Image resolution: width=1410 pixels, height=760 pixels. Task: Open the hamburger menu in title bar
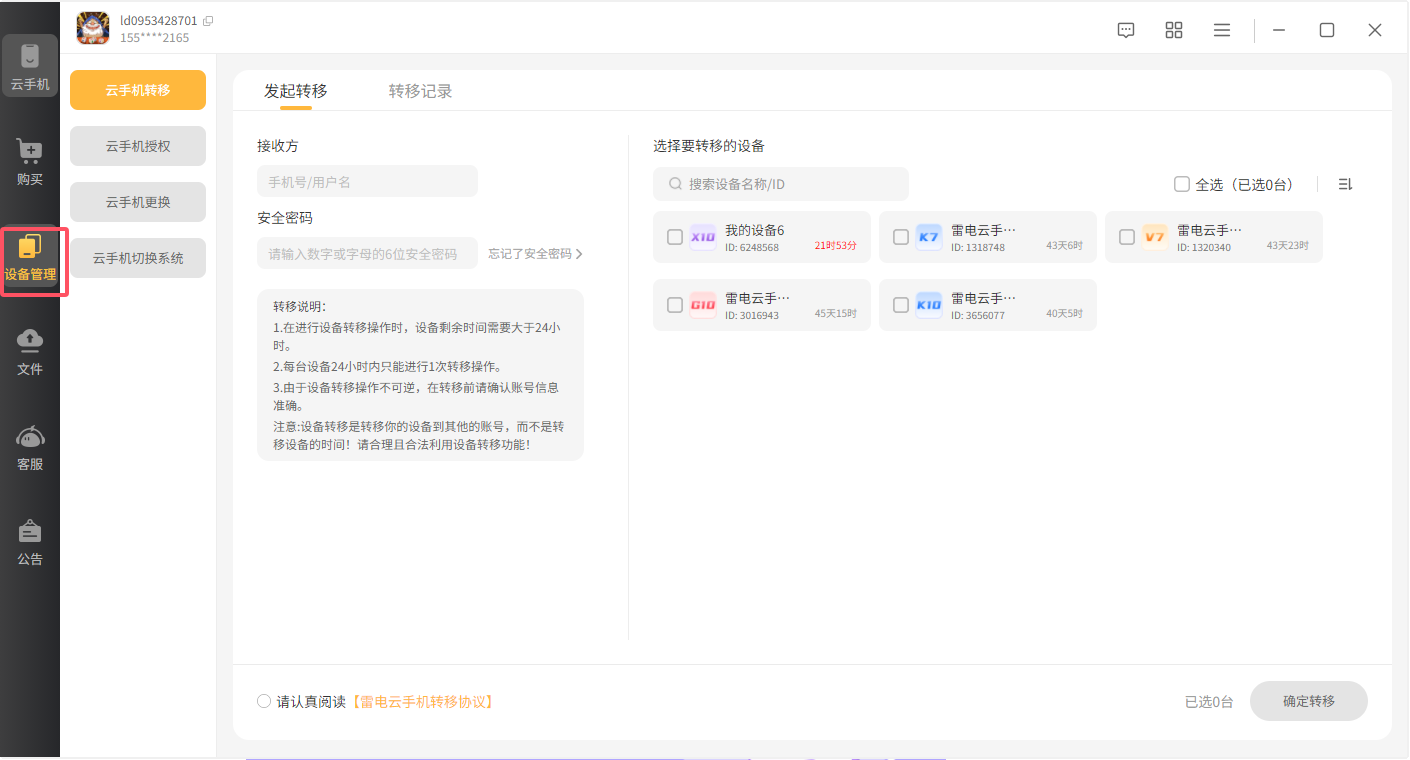coord(1222,30)
